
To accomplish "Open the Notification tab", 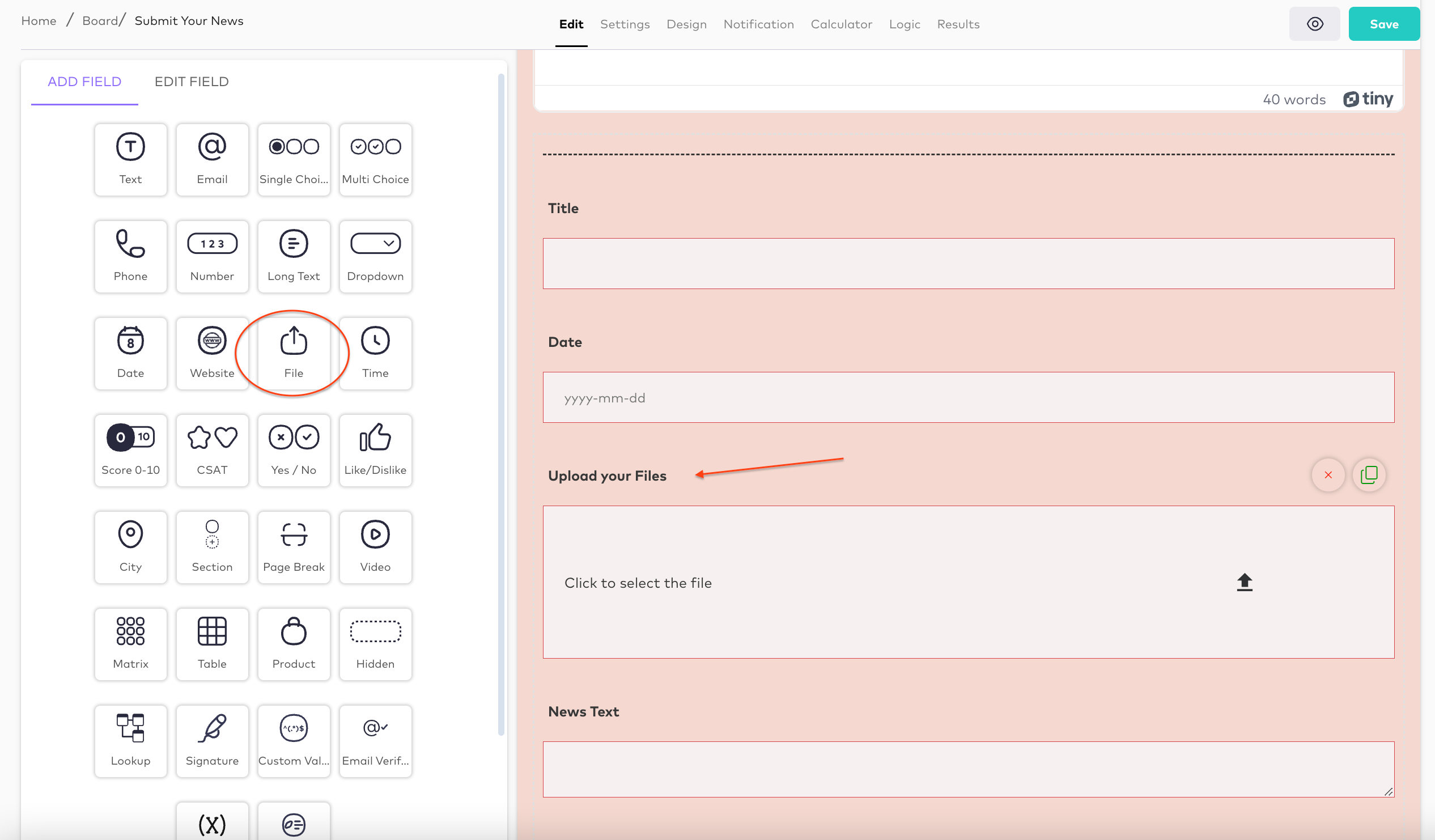I will [758, 24].
